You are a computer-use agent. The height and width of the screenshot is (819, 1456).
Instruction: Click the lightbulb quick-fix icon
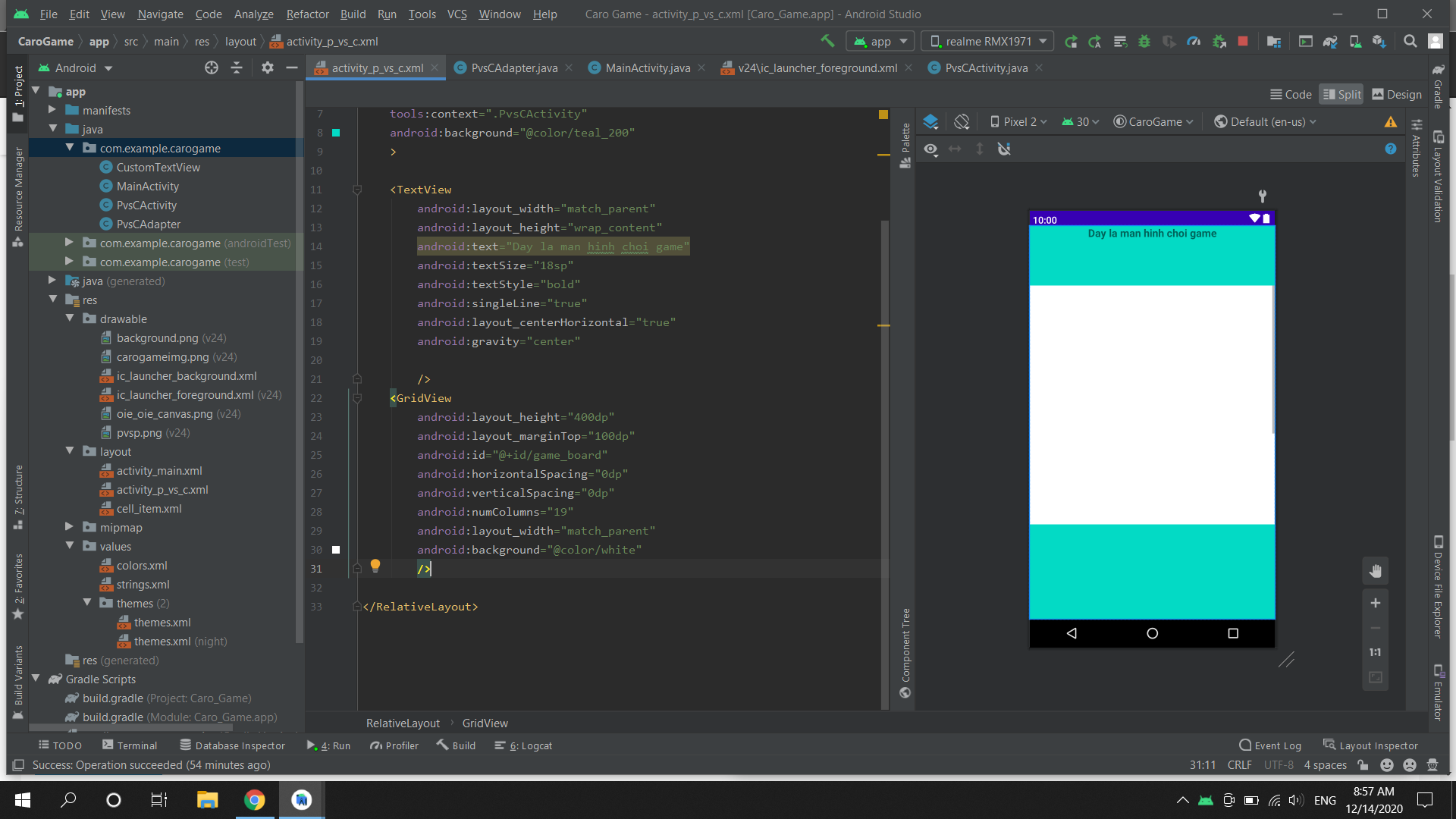click(x=375, y=565)
